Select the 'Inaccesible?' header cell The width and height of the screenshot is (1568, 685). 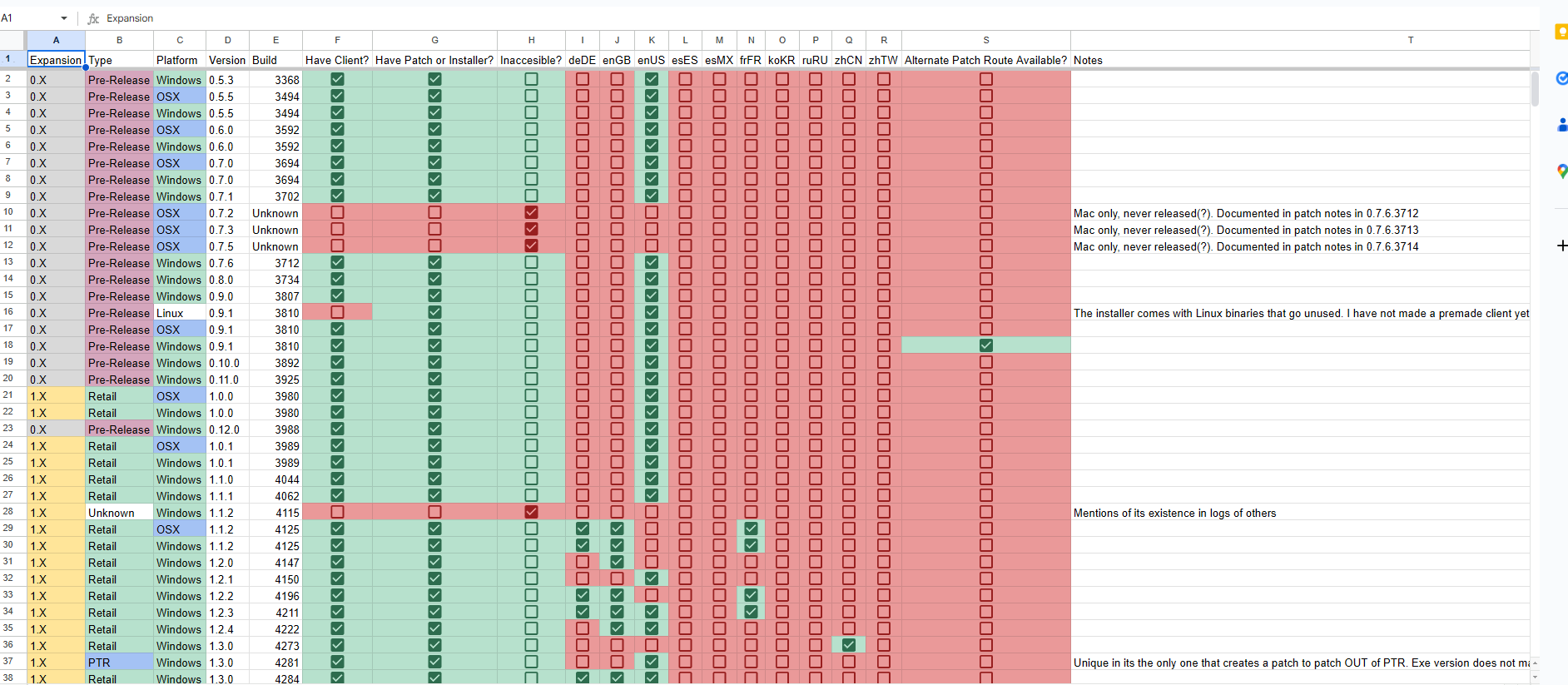(531, 60)
